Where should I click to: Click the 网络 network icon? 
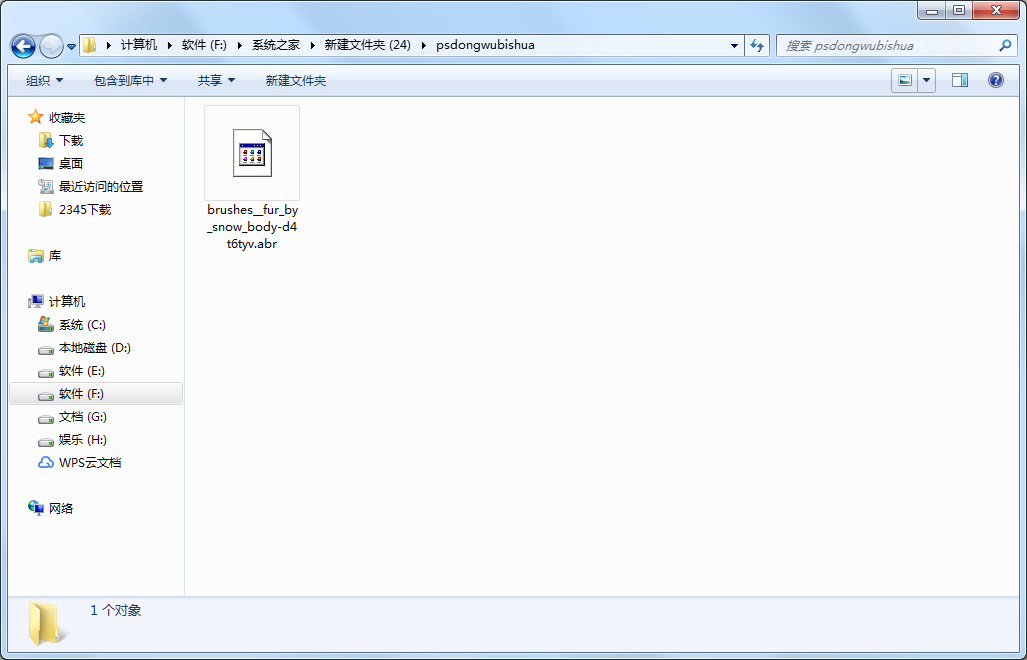pos(35,507)
